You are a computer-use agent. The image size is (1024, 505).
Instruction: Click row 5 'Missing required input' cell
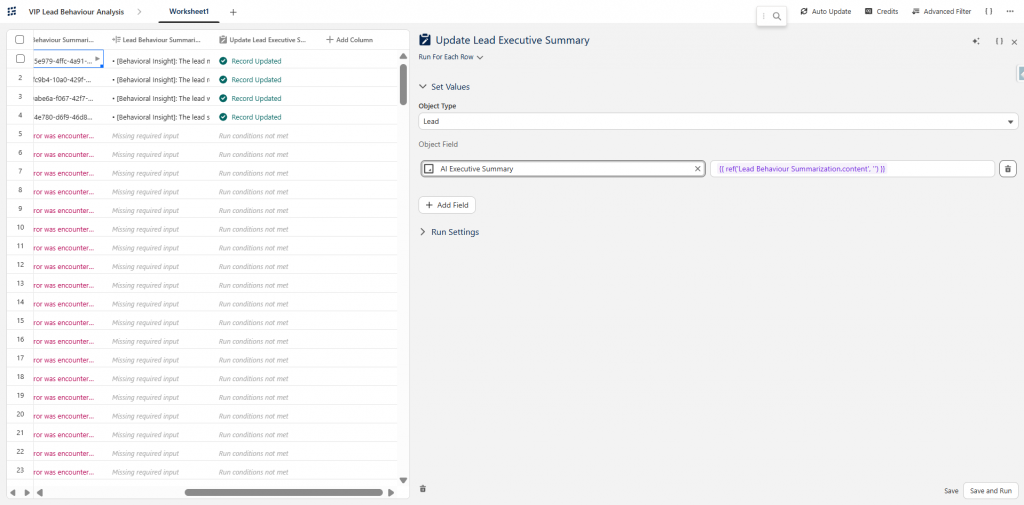pyautogui.click(x=146, y=136)
